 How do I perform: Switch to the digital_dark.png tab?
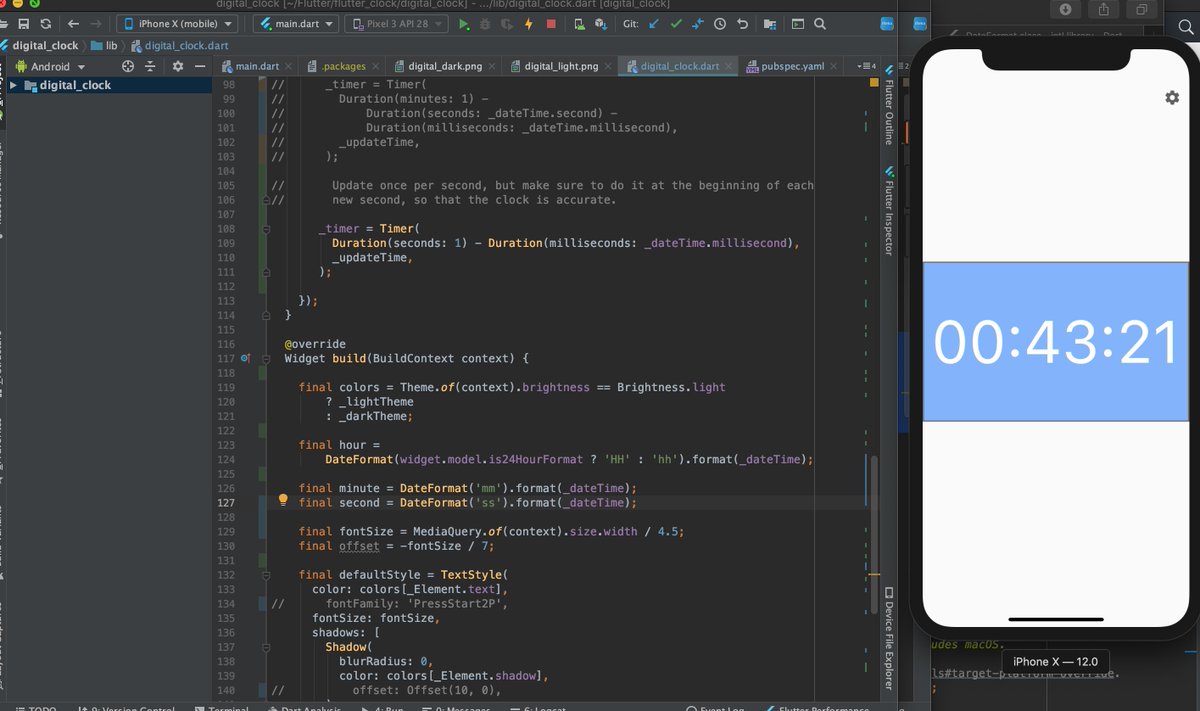[x=445, y=66]
